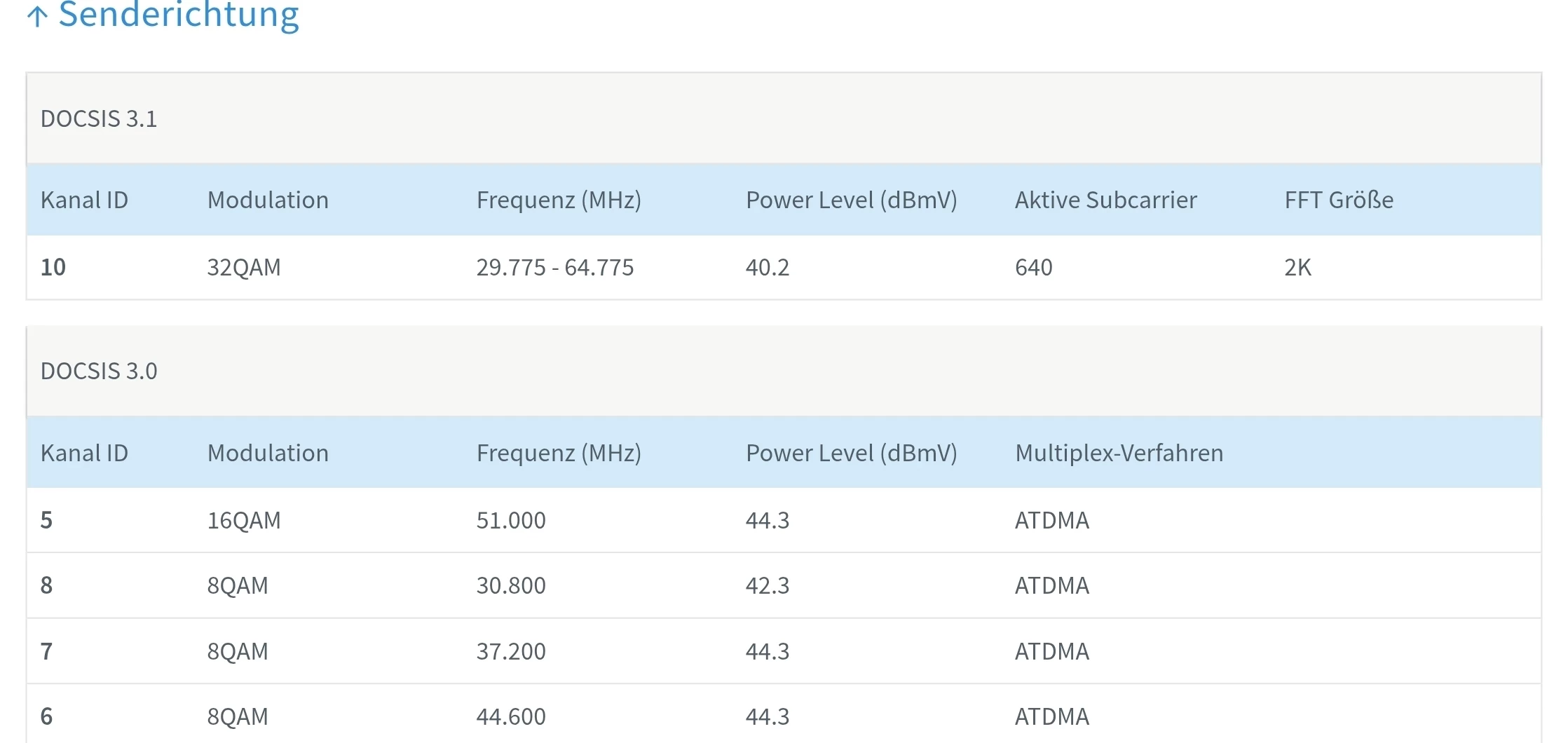Click the 32QAM modulation value
Image resolution: width=1568 pixels, height=743 pixels.
coord(244,268)
